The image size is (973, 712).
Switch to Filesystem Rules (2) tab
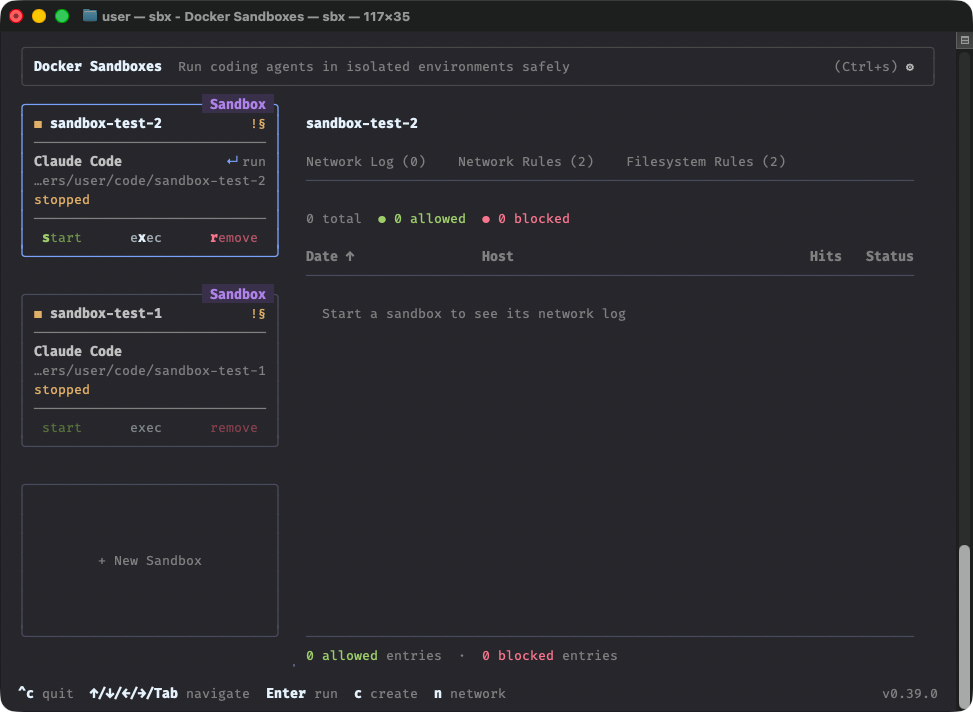(x=706, y=161)
